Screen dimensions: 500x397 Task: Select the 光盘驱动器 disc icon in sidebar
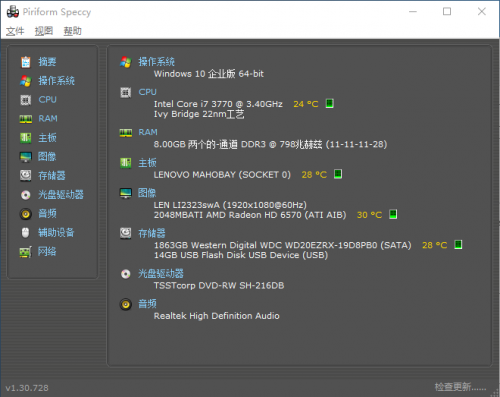tap(26, 195)
